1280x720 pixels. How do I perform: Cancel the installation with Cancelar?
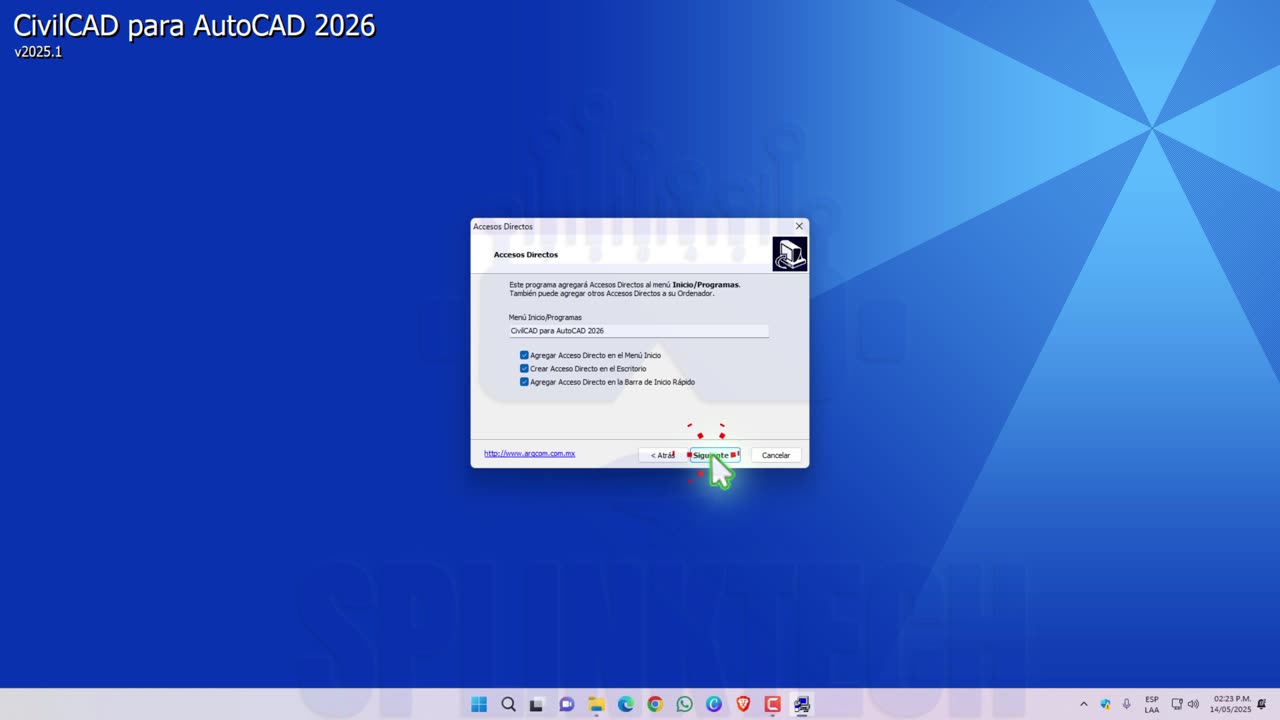[776, 455]
